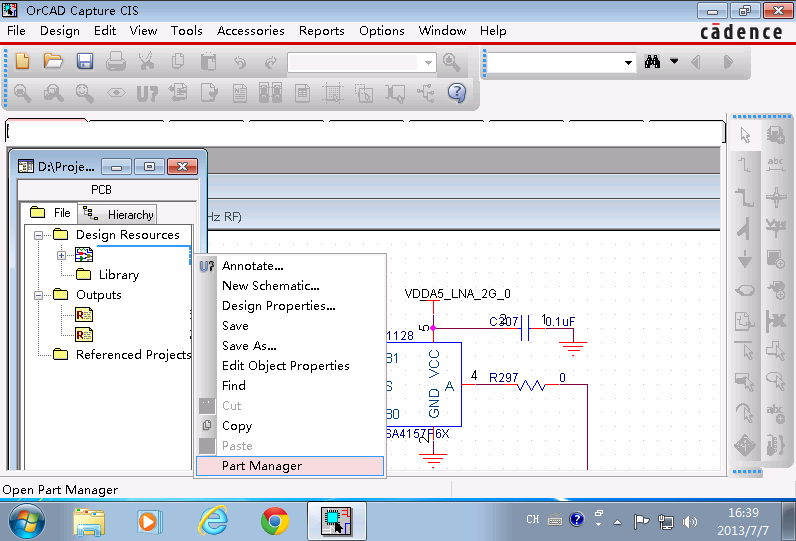Expand the design file node
This screenshot has height=541, width=796.
(61, 255)
